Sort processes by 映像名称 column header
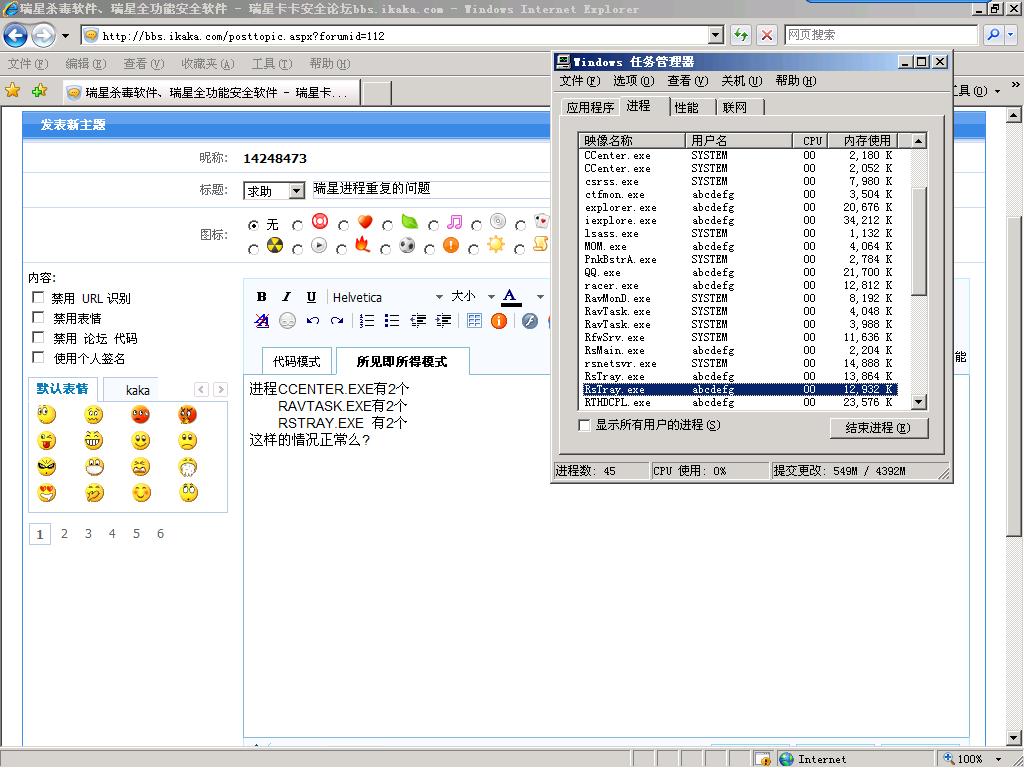Image resolution: width=1024 pixels, height=768 pixels. 632,140
